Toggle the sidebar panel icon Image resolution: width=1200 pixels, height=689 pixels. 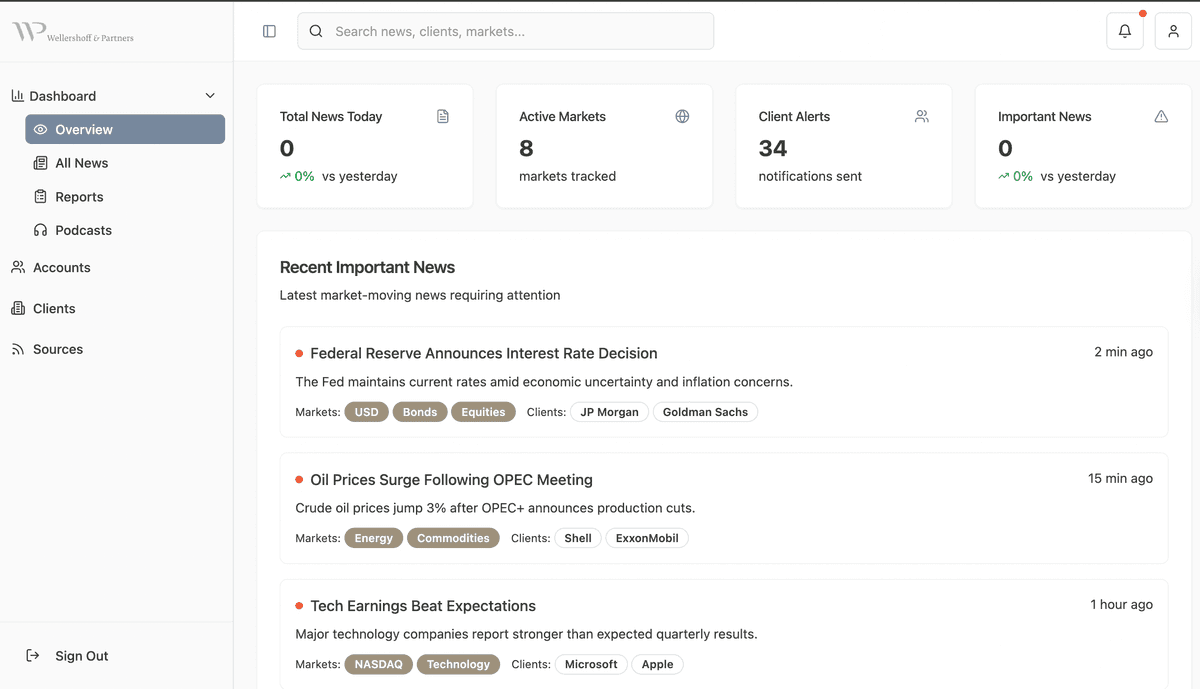pyautogui.click(x=269, y=31)
